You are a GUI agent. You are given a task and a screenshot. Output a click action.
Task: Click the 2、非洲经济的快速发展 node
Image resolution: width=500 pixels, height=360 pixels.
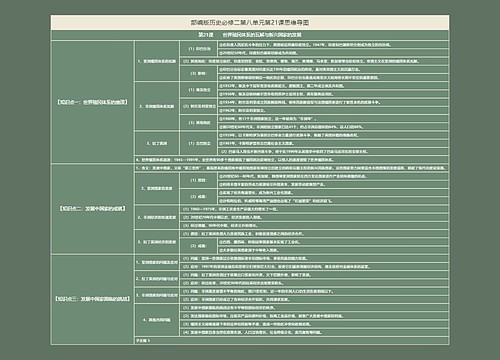click(x=157, y=217)
